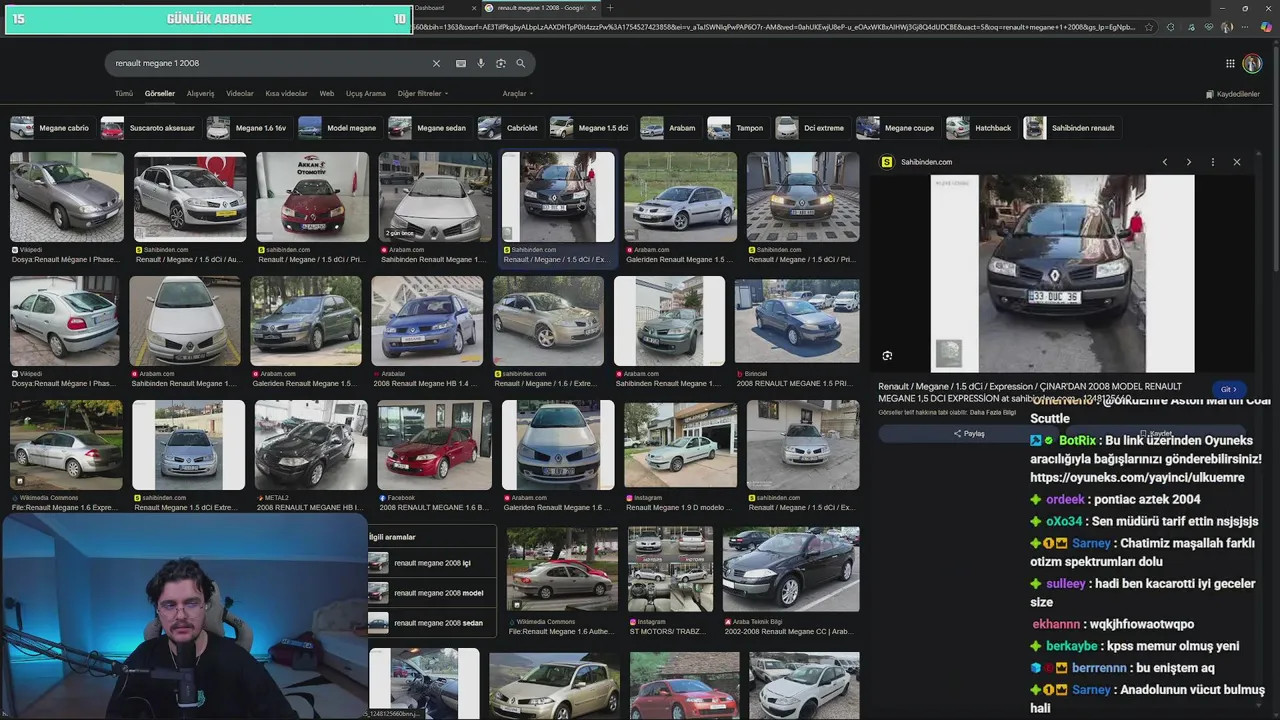Image resolution: width=1280 pixels, height=720 pixels.
Task: Select the Görseller tab
Action: [160, 93]
